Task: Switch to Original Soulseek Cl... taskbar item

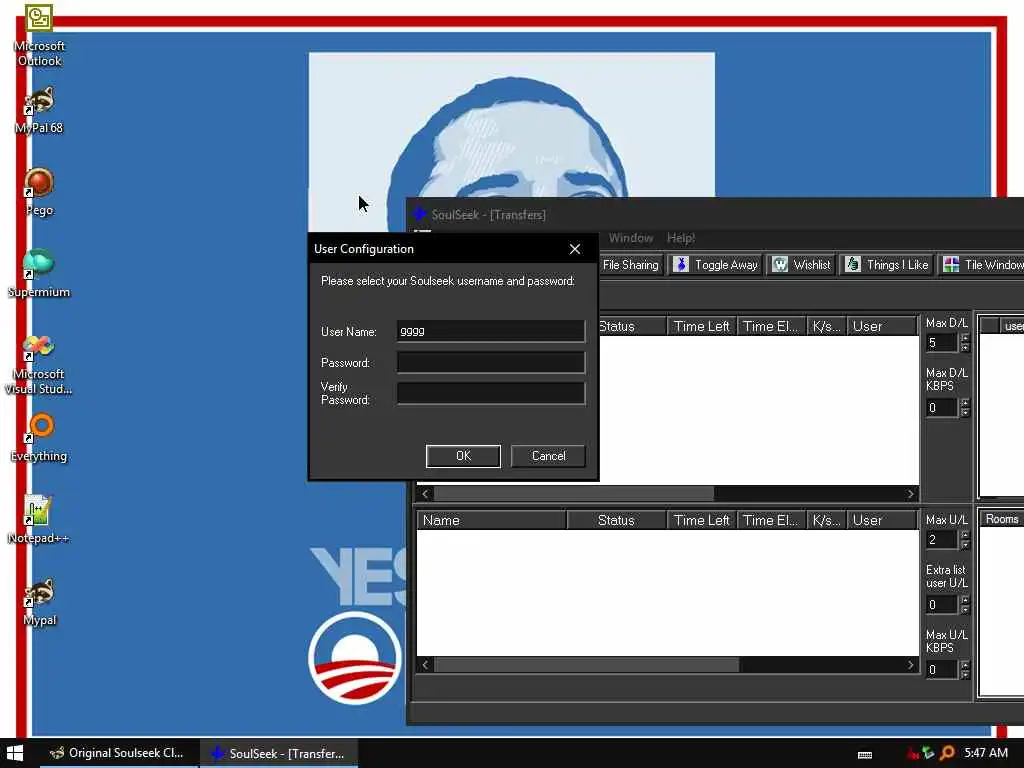Action: [119, 753]
